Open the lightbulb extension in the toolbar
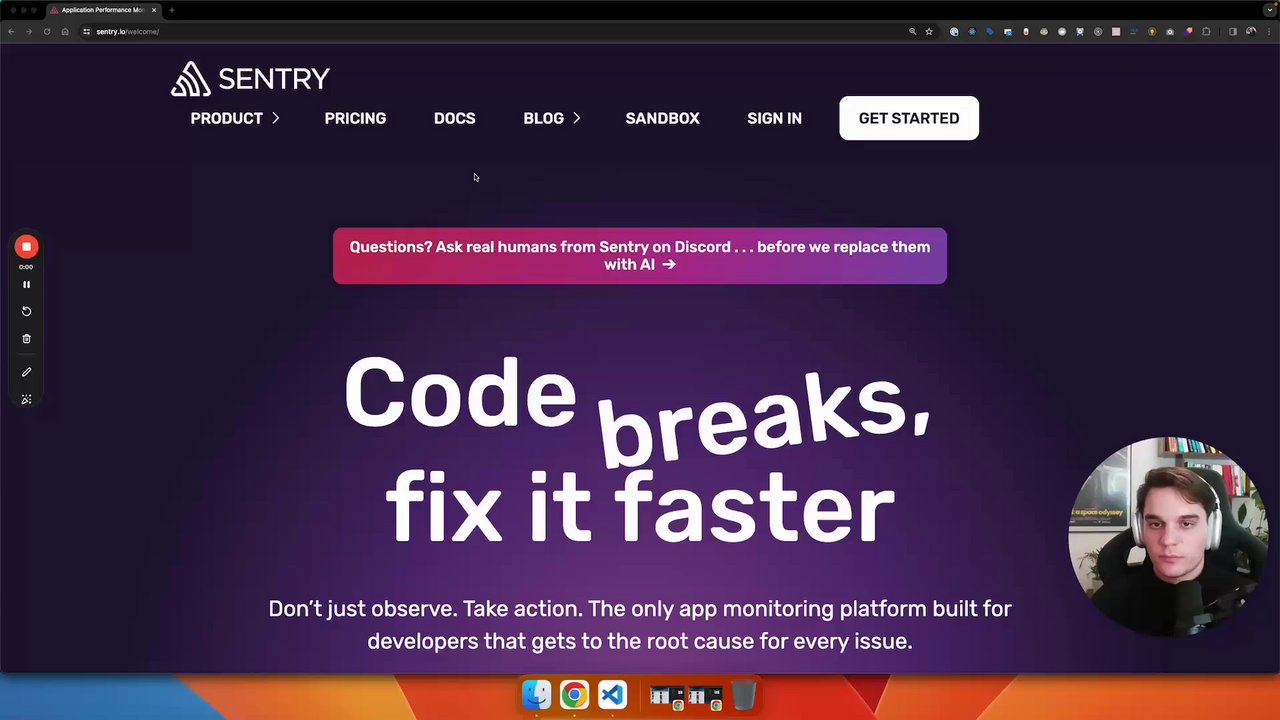Screen dimensions: 1280x720 click(1152, 32)
